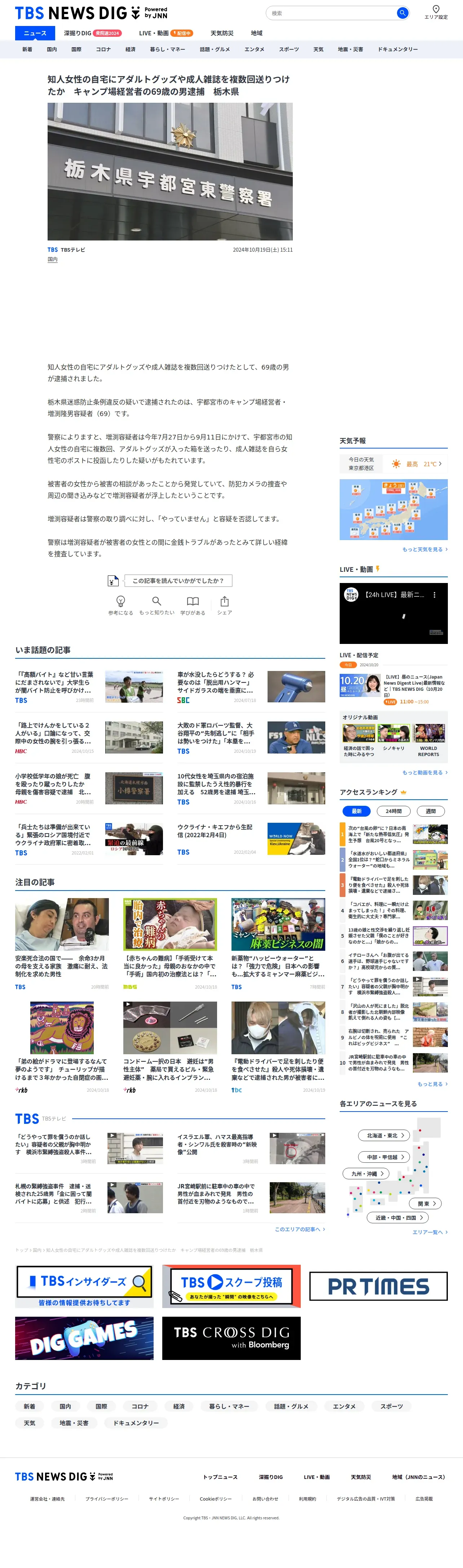Open the エリア一覧へ link
Screen dimensions: 463x1568
[429, 1232]
